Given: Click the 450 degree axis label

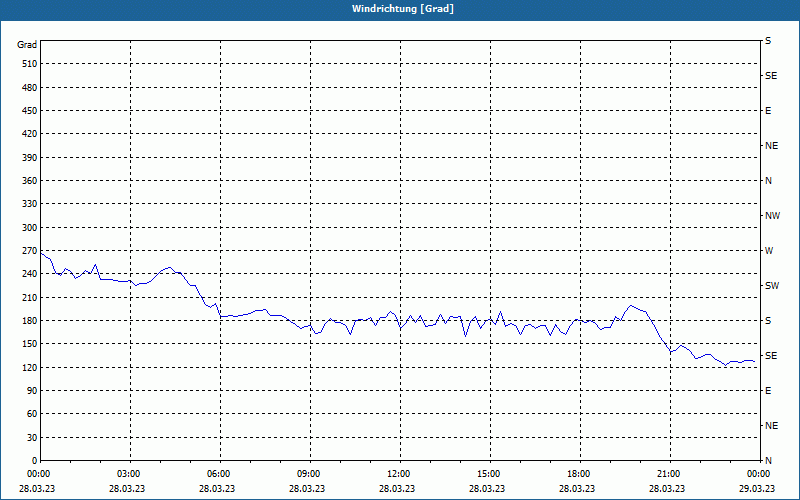Looking at the screenshot, I should click(30, 111).
